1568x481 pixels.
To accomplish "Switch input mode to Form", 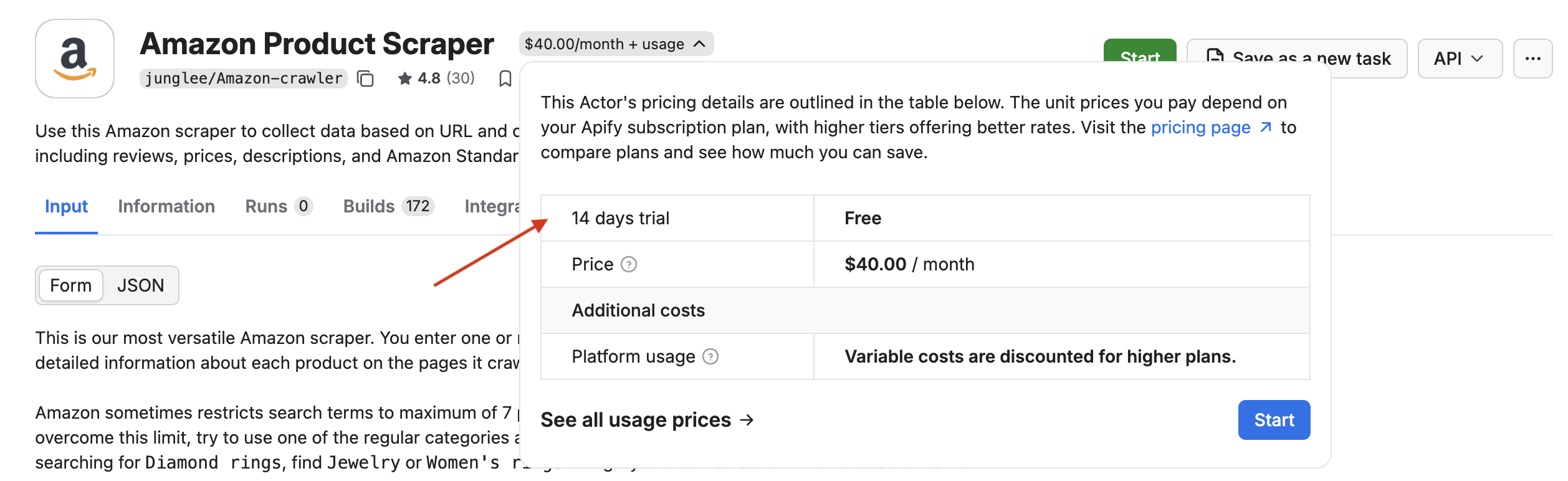I will tap(71, 285).
